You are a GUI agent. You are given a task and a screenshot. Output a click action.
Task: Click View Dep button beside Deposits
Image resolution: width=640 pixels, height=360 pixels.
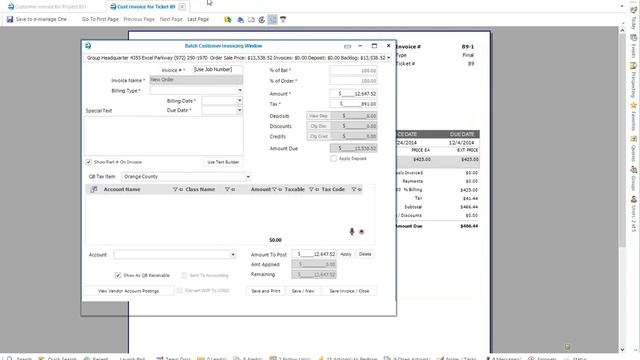[318, 116]
